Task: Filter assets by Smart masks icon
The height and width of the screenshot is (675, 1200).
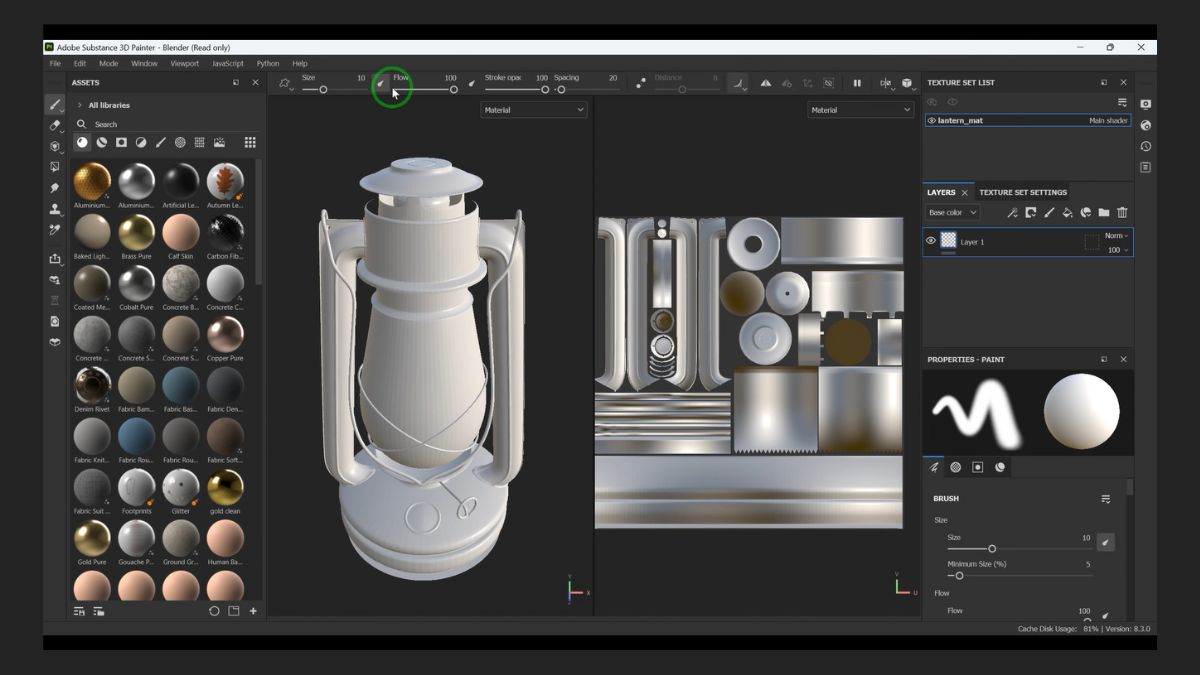Action: tap(121, 143)
